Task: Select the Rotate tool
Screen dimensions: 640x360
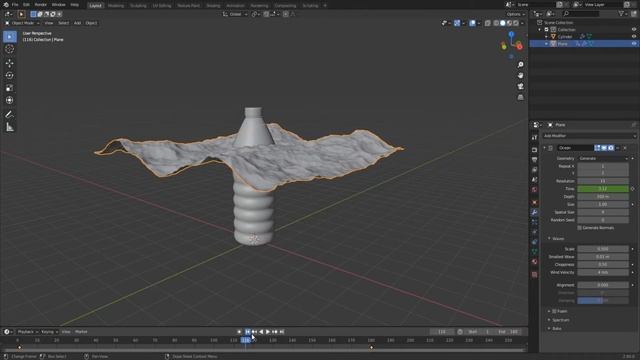Action: (x=9, y=76)
